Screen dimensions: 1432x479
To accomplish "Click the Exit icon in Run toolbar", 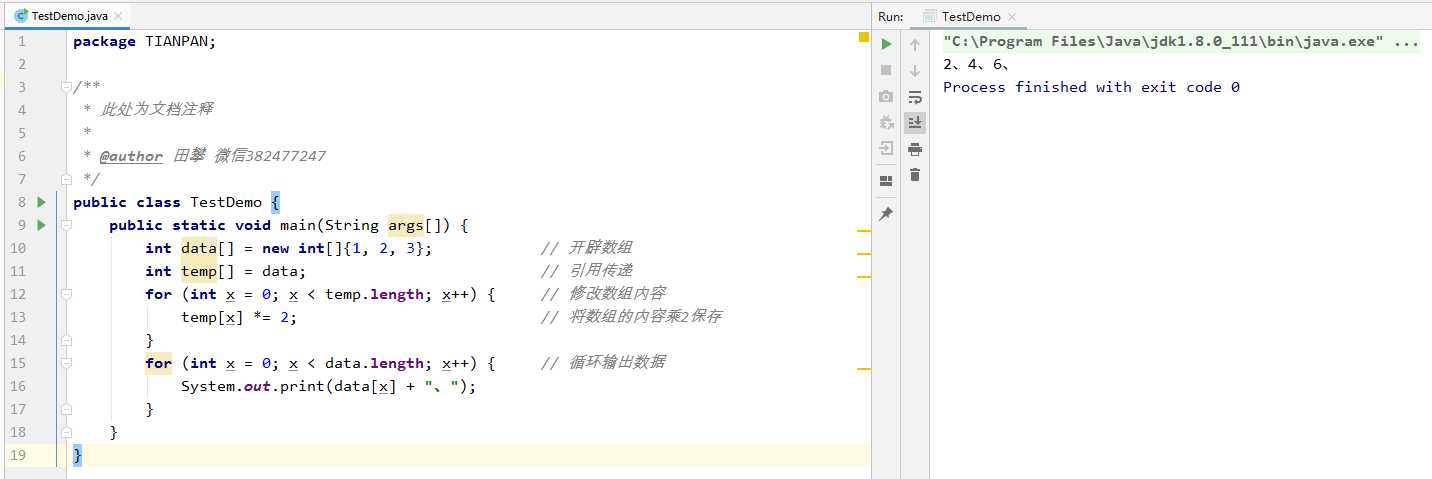I will point(886,148).
